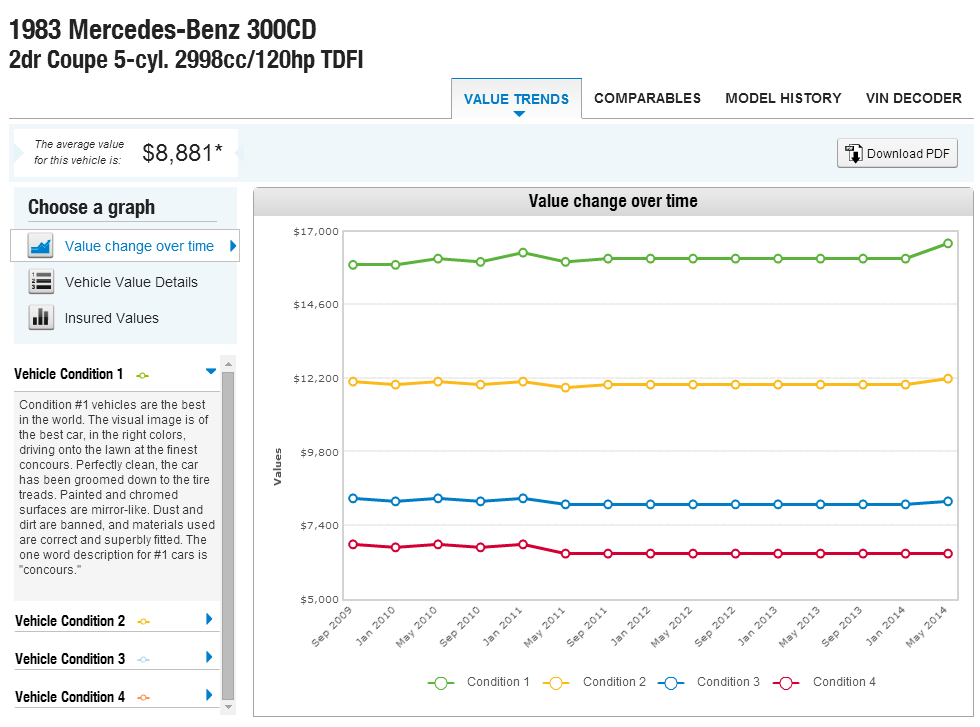Screen dimensions: 980x727
Task: Click the PDF document icon in Download button
Action: click(x=853, y=153)
